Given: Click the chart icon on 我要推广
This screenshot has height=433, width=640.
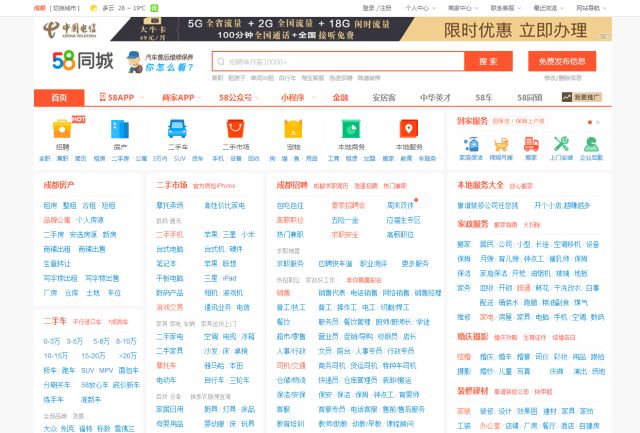Looking at the screenshot, I should (x=567, y=97).
